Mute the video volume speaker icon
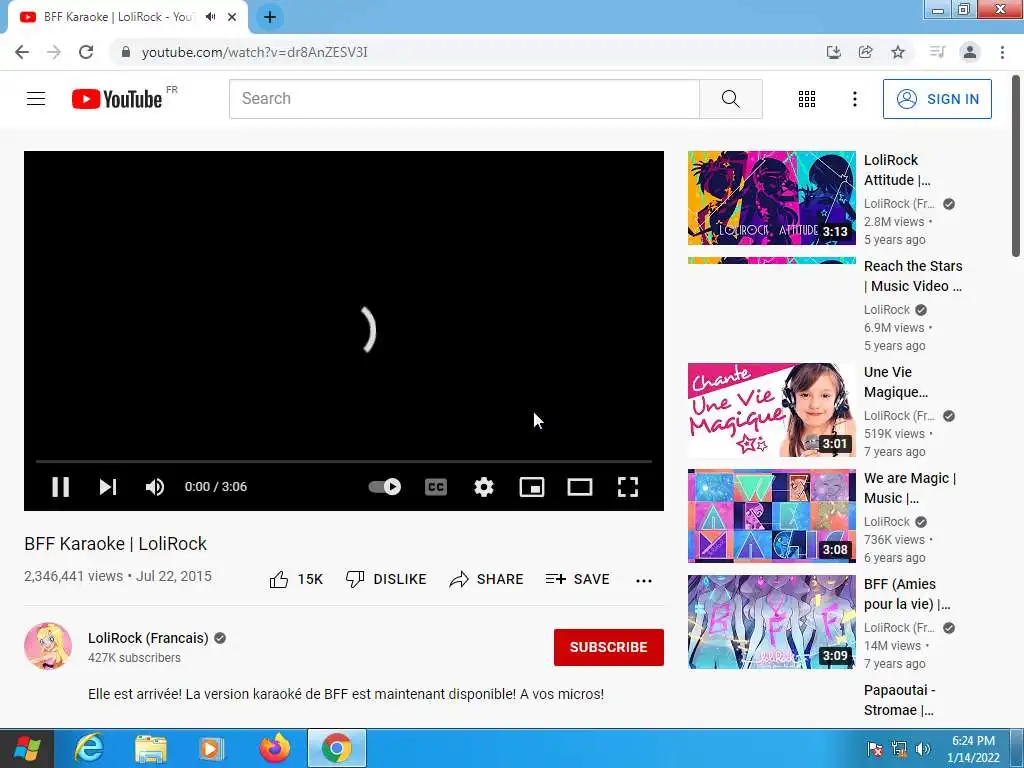 (x=155, y=487)
